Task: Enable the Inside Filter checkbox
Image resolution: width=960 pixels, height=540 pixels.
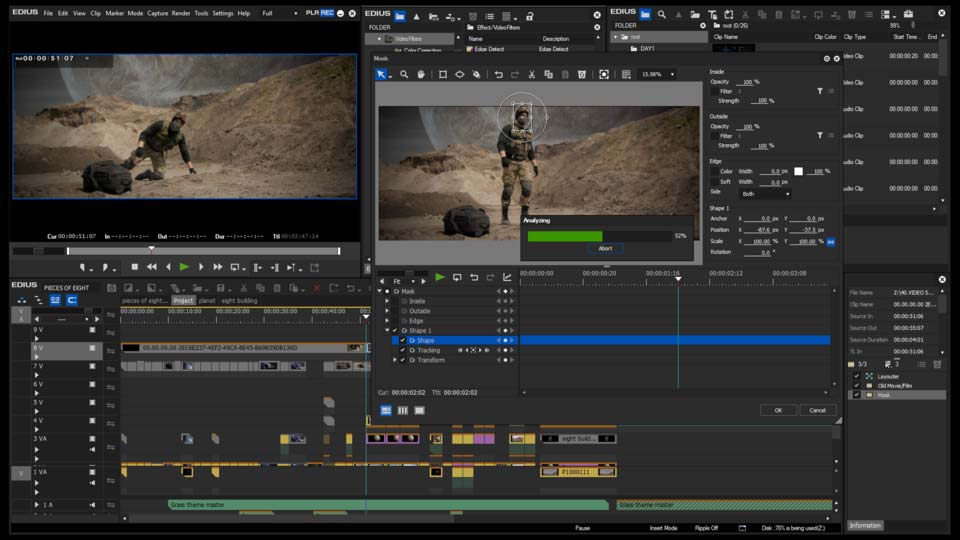Action: tap(714, 91)
